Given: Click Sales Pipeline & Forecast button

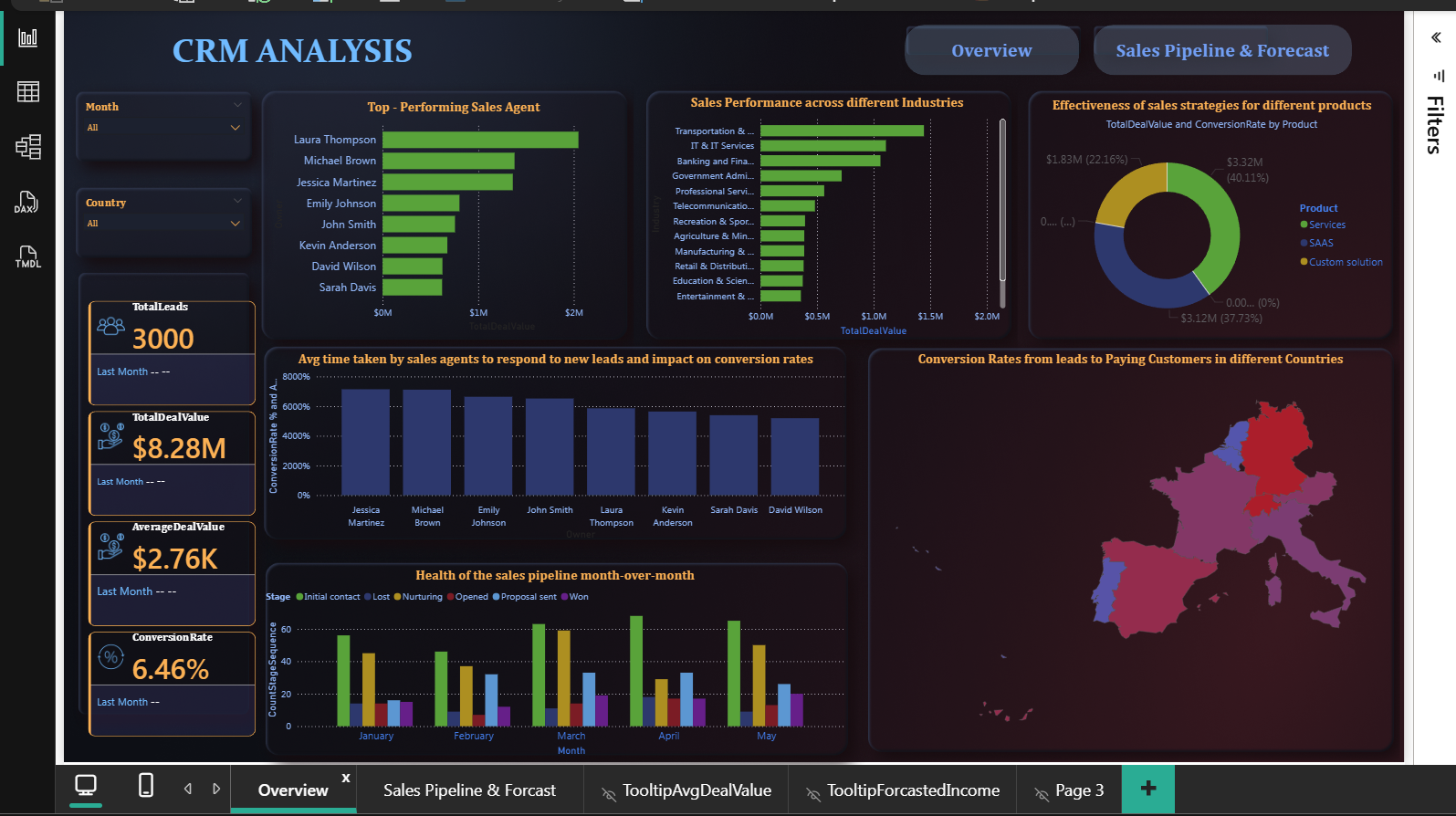Looking at the screenshot, I should click(1222, 51).
